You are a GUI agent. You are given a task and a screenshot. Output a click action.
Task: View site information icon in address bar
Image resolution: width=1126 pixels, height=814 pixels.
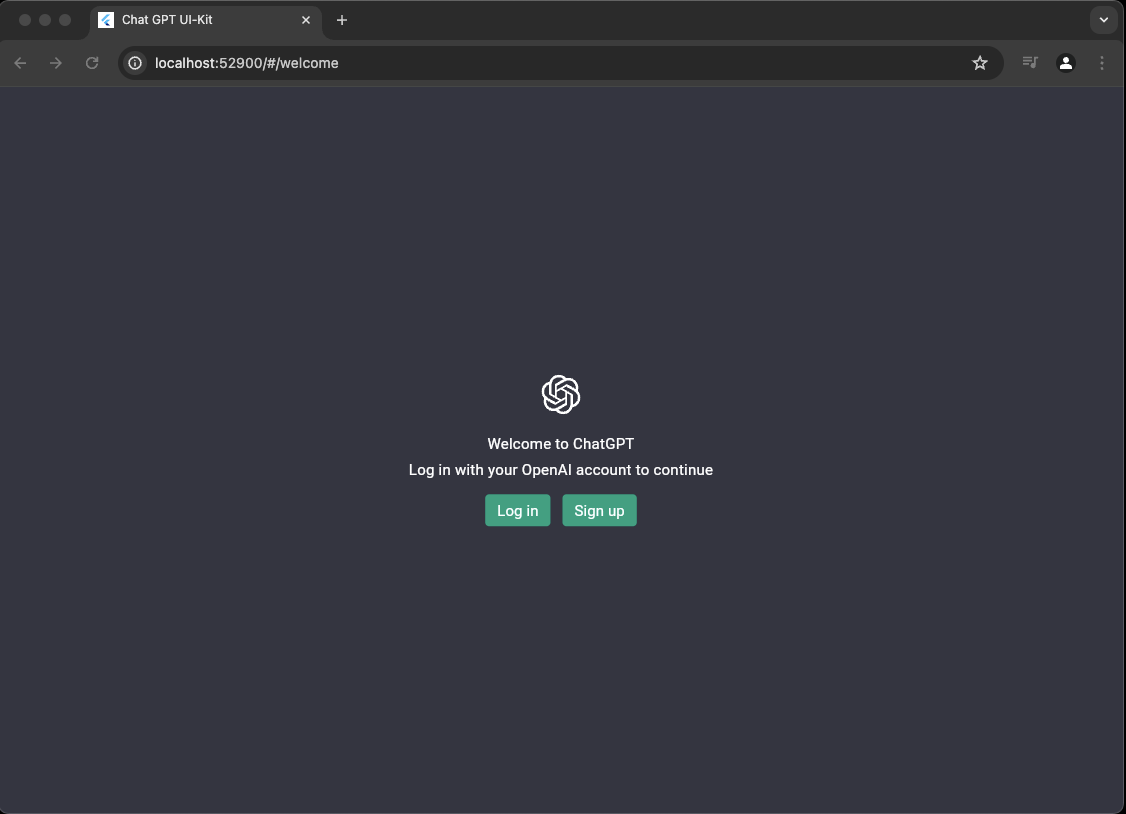(135, 63)
